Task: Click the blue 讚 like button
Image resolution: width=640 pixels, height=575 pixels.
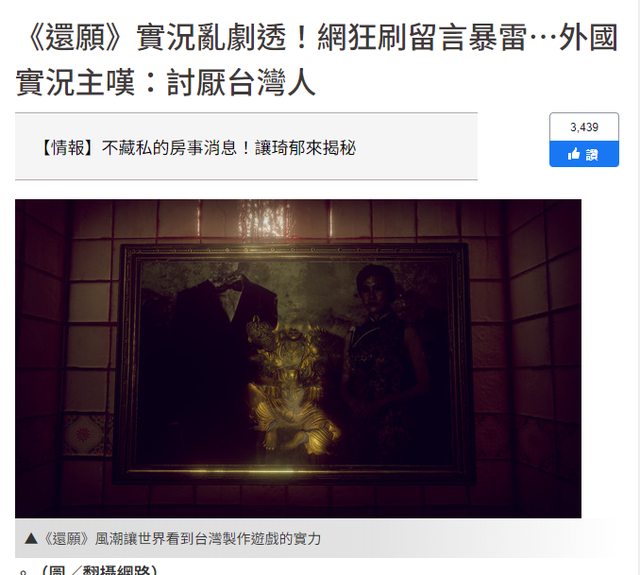Action: (x=584, y=154)
